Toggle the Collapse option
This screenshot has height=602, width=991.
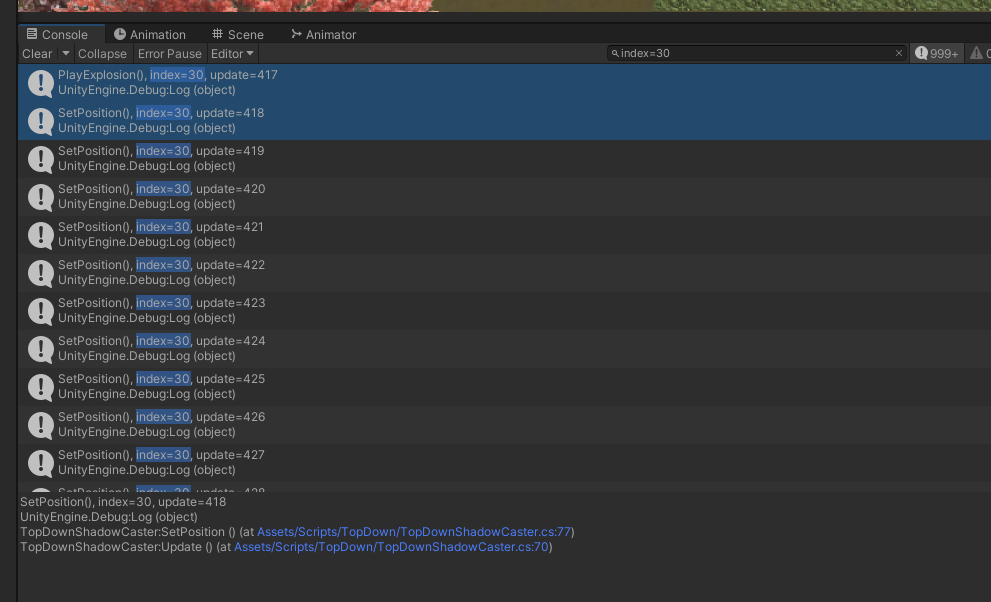click(102, 54)
